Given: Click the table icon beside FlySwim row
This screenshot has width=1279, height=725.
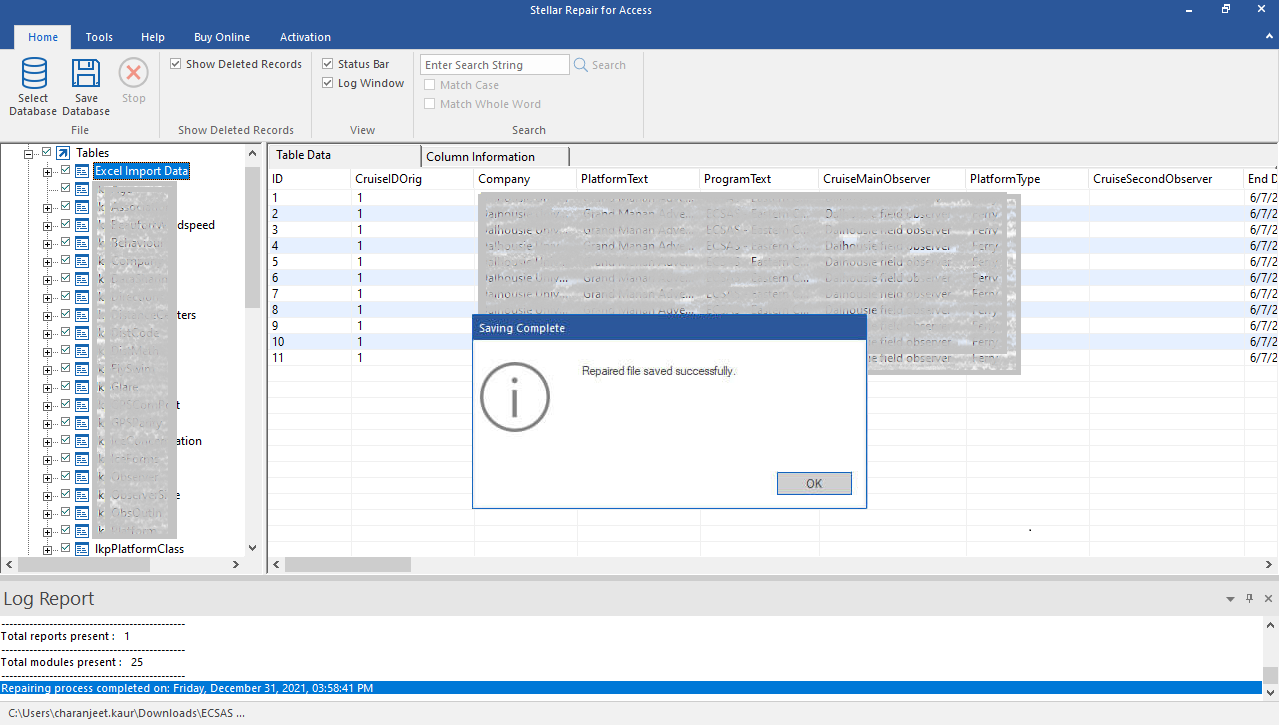Looking at the screenshot, I should pos(83,369).
